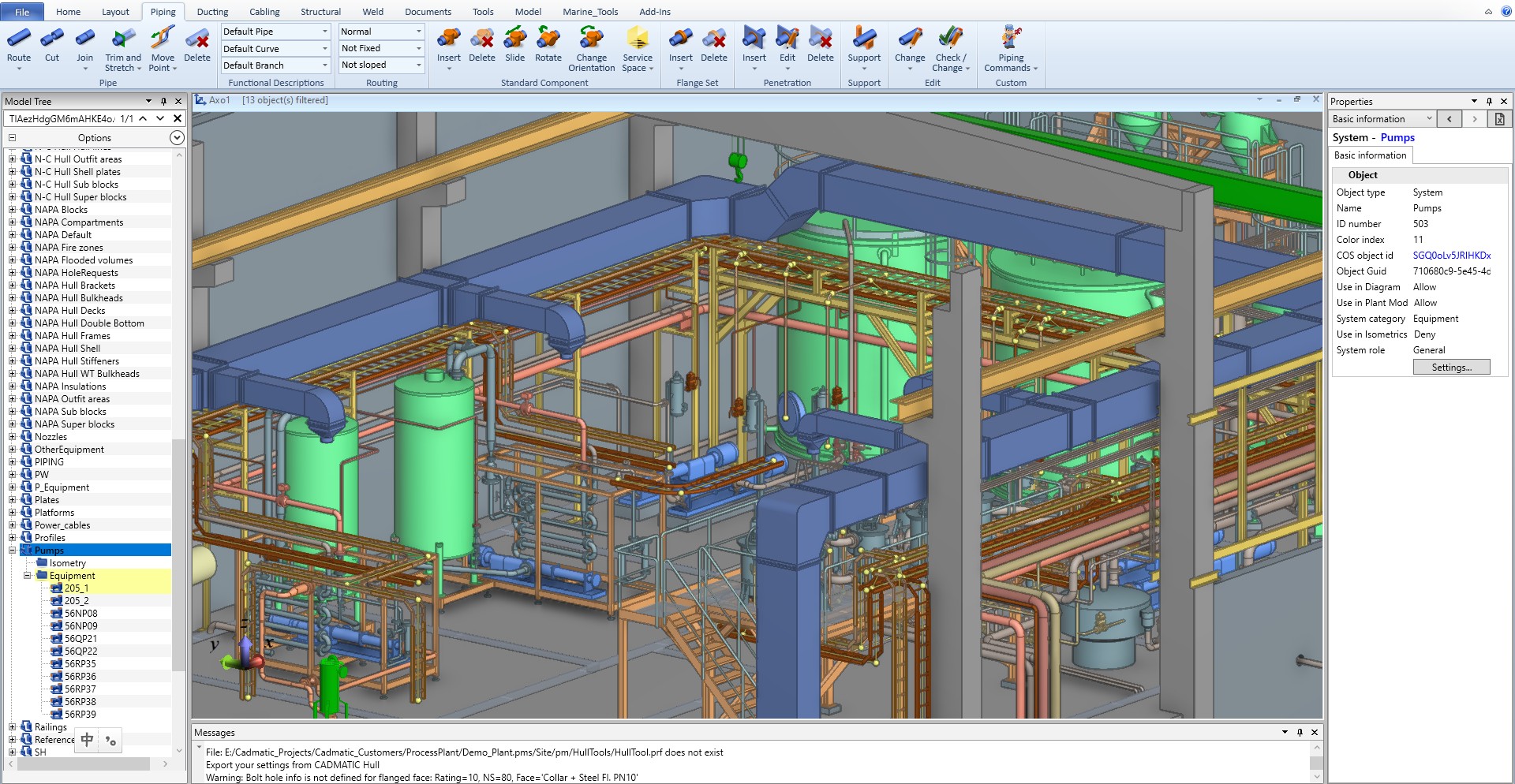The height and width of the screenshot is (784, 1515).
Task: Go to next properties page arrow
Action: click(1474, 119)
